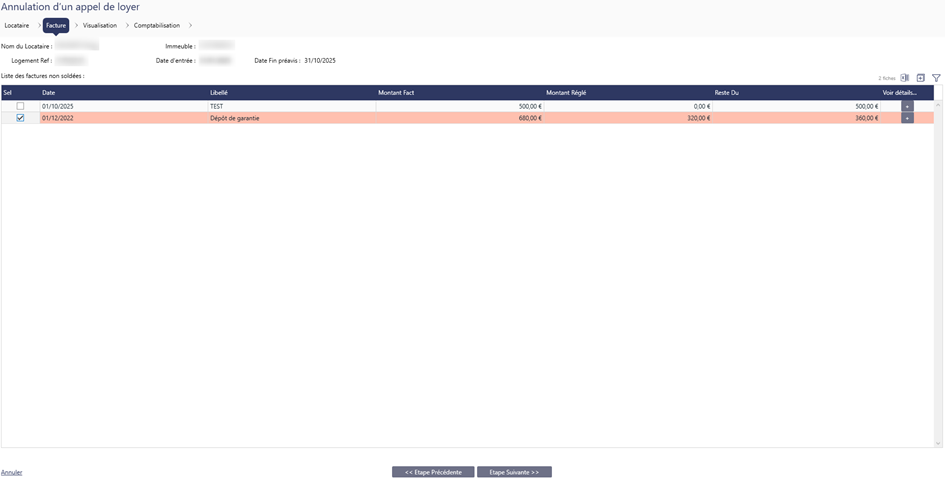This screenshot has width=945, height=480.
Task: Sort by the Libellé column header
Action: (x=219, y=92)
